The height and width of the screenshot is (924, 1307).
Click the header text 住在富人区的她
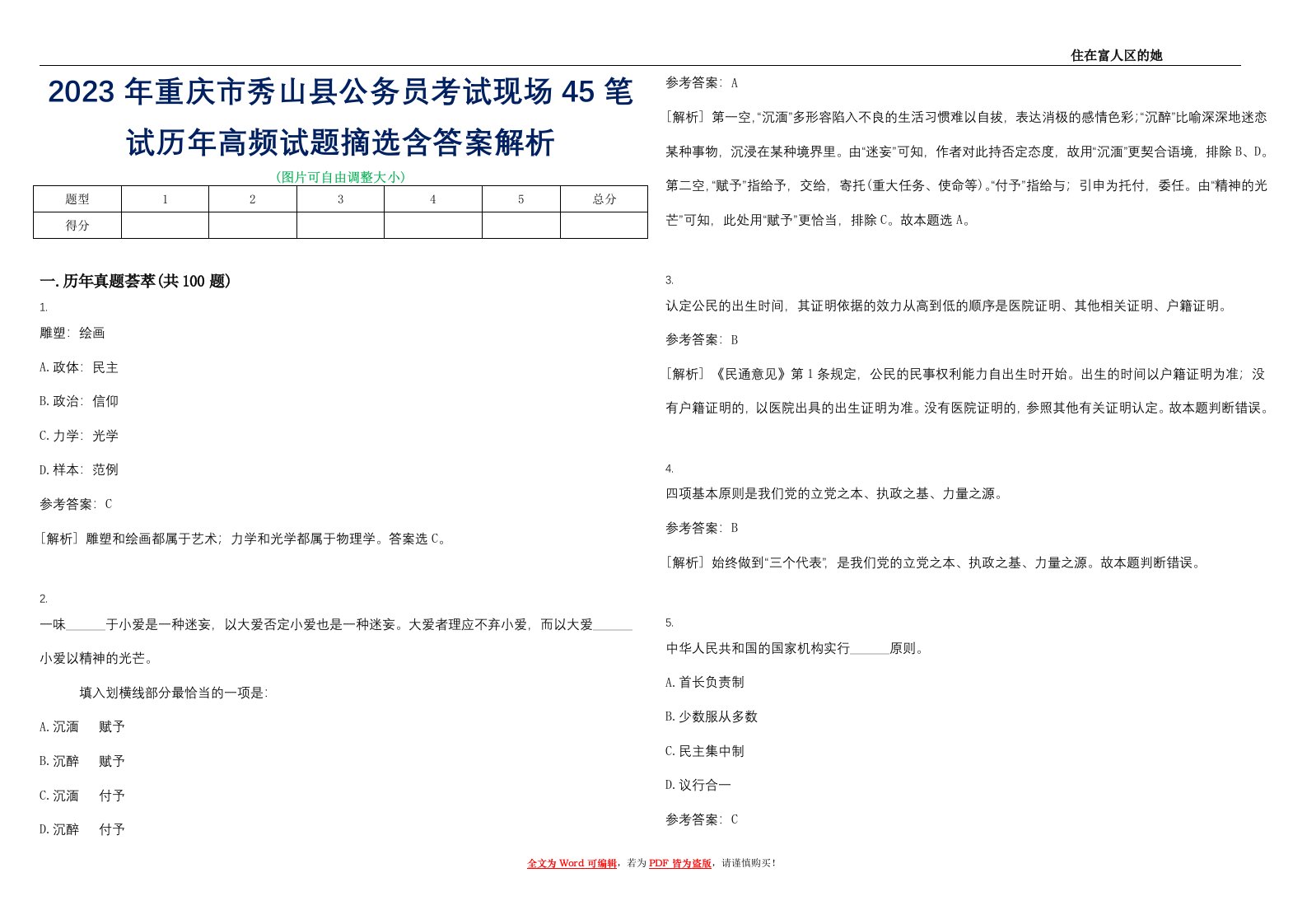pyautogui.click(x=1116, y=55)
